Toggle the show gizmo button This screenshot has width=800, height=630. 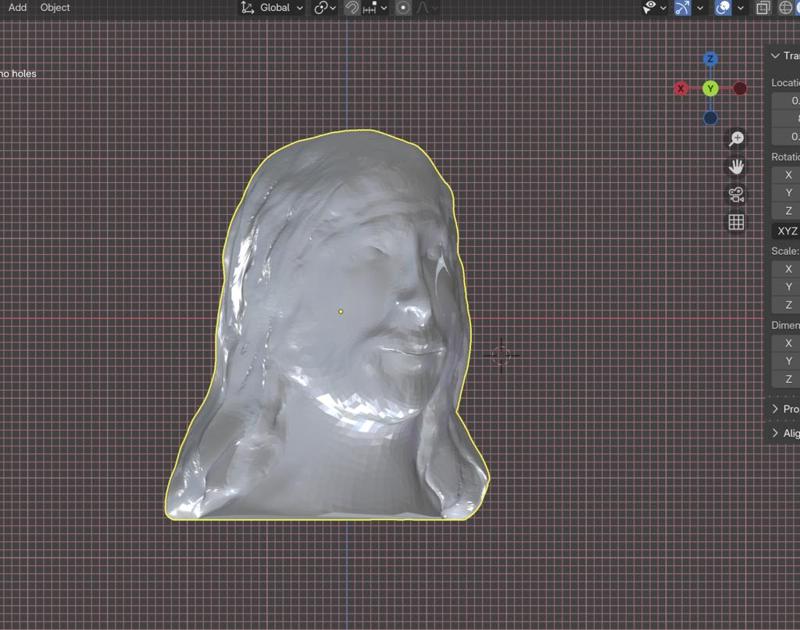point(682,8)
